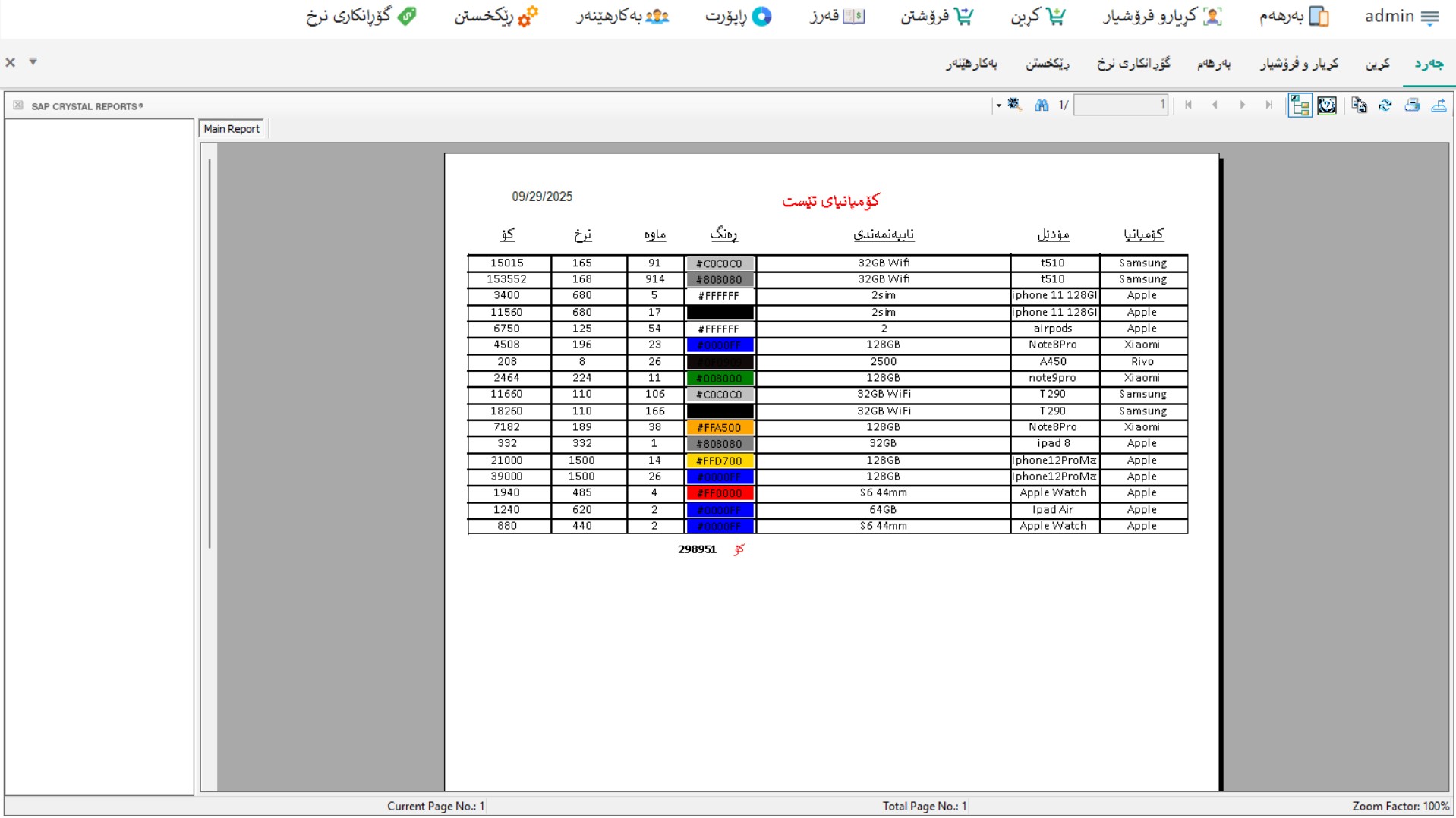Open the admin hamburger menu

pyautogui.click(x=1429, y=17)
